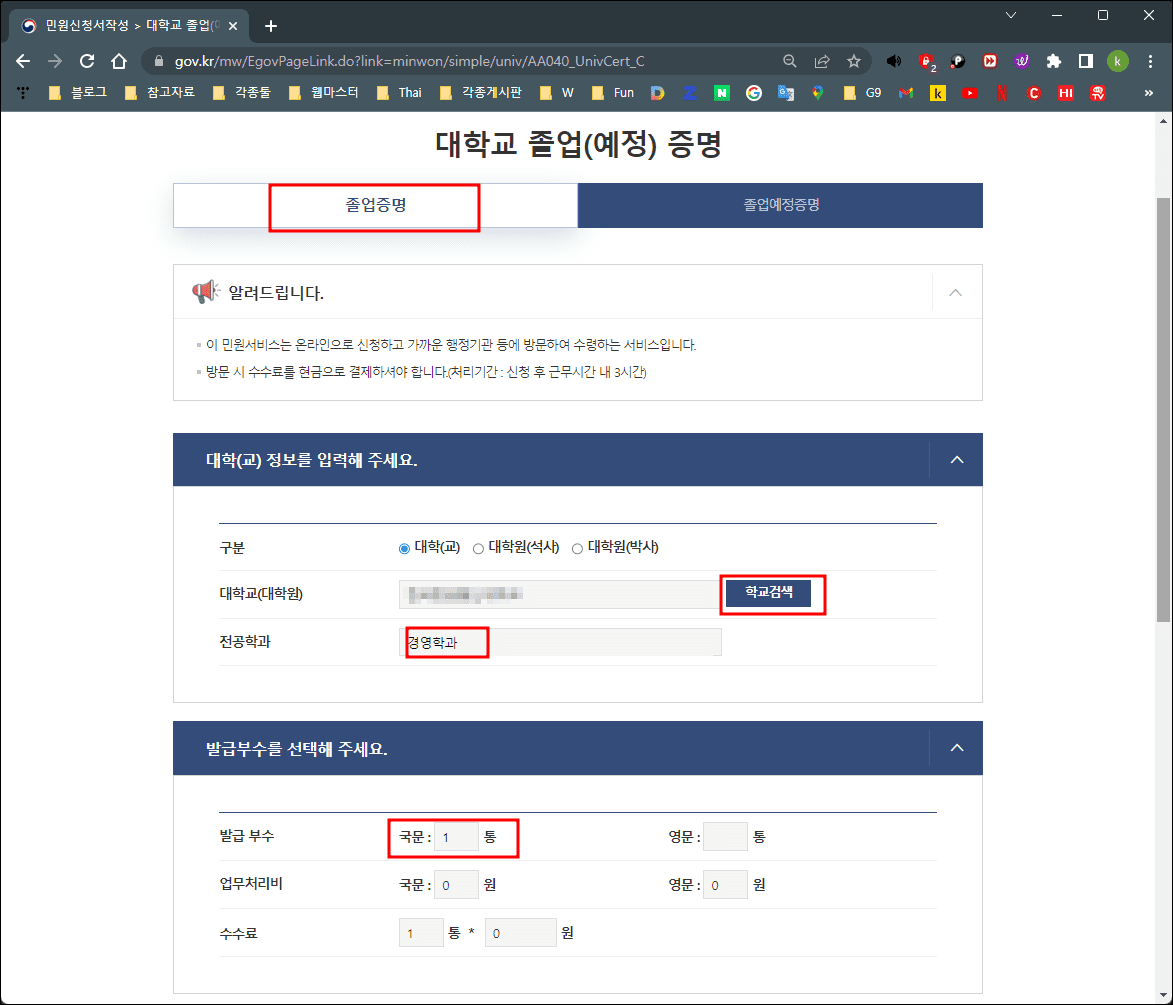Click the 학교검색 search button

(770, 592)
